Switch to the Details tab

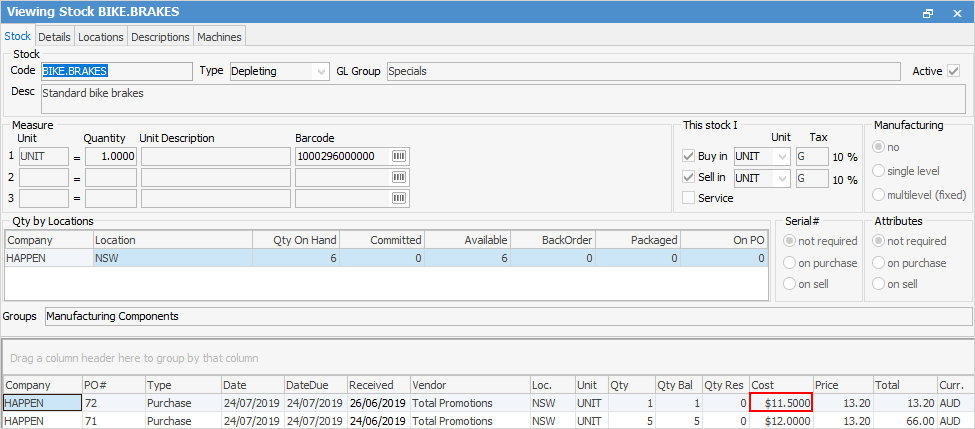pos(54,37)
